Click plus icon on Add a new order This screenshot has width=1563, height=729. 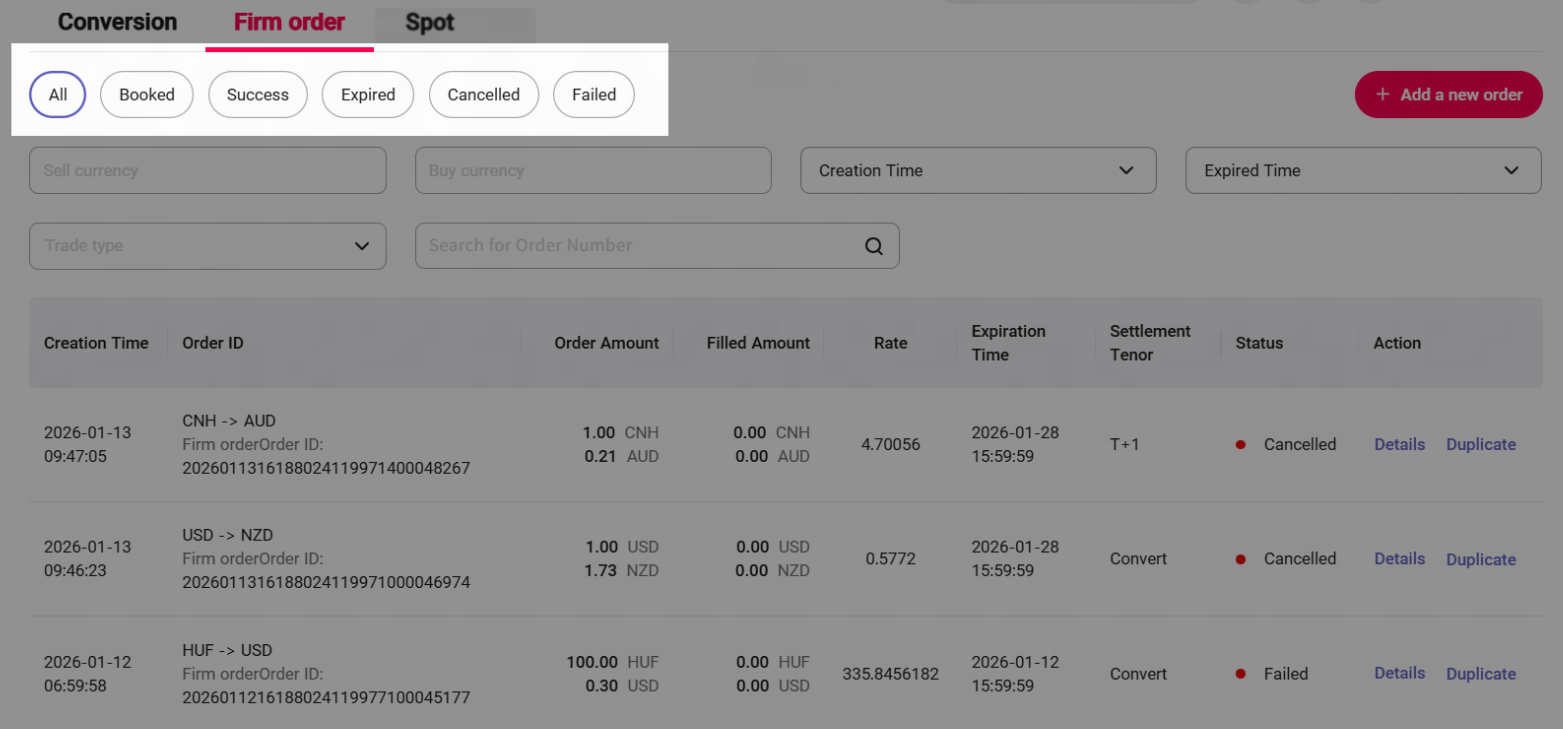[x=1382, y=94]
